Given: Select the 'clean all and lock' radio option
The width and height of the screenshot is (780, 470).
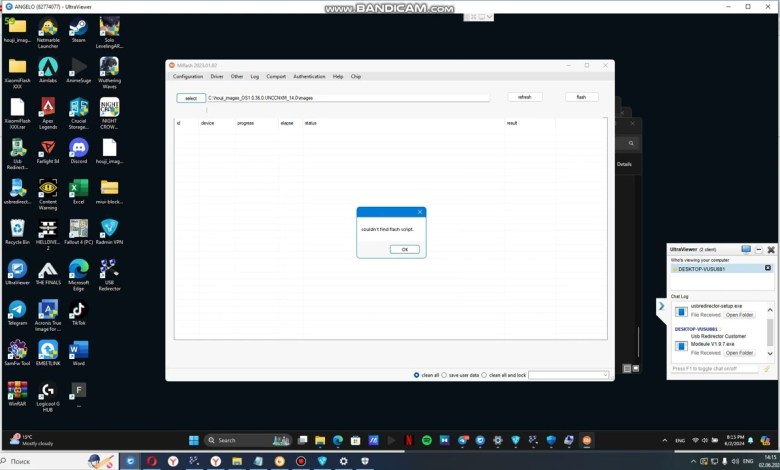Looking at the screenshot, I should (484, 375).
